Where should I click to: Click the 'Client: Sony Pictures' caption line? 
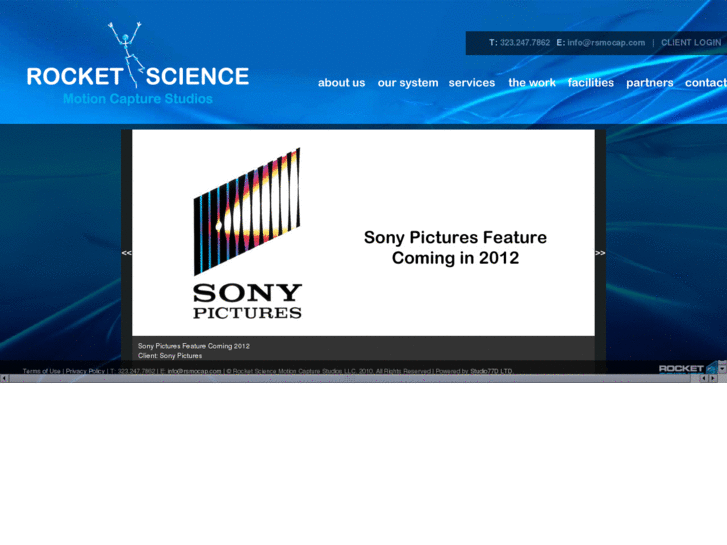click(x=170, y=356)
